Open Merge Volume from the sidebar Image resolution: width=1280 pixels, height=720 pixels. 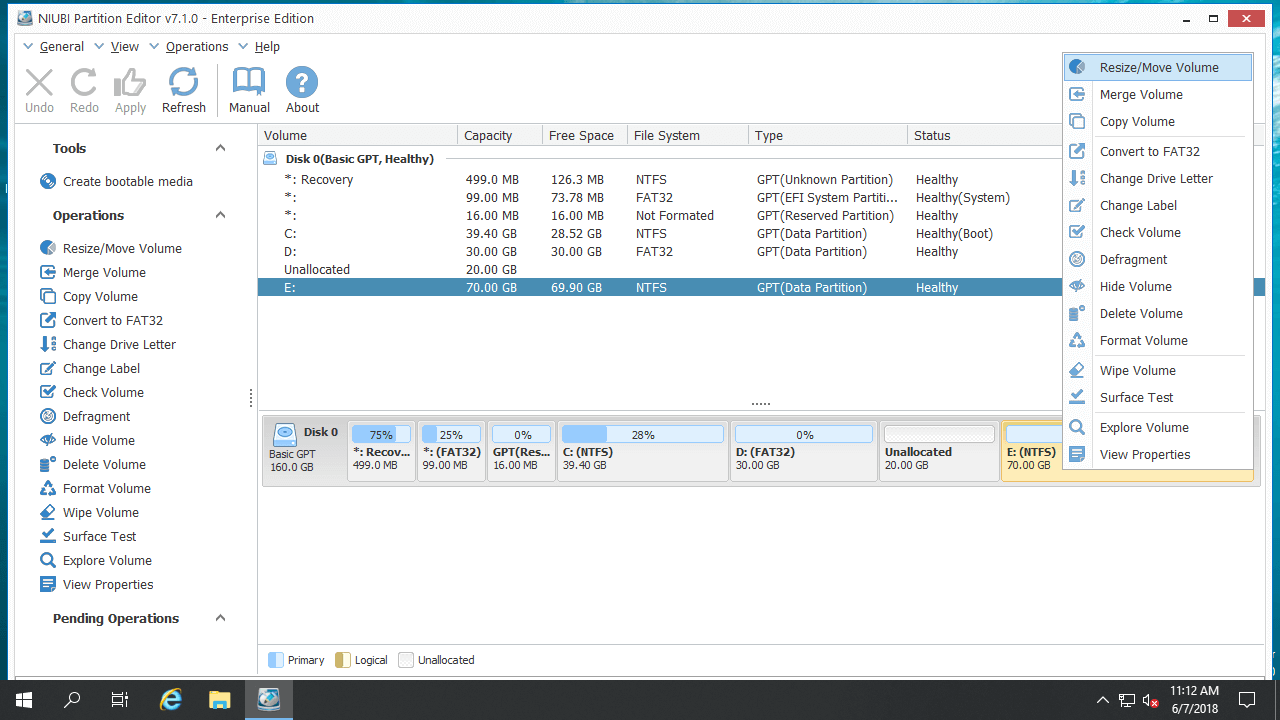pos(103,272)
